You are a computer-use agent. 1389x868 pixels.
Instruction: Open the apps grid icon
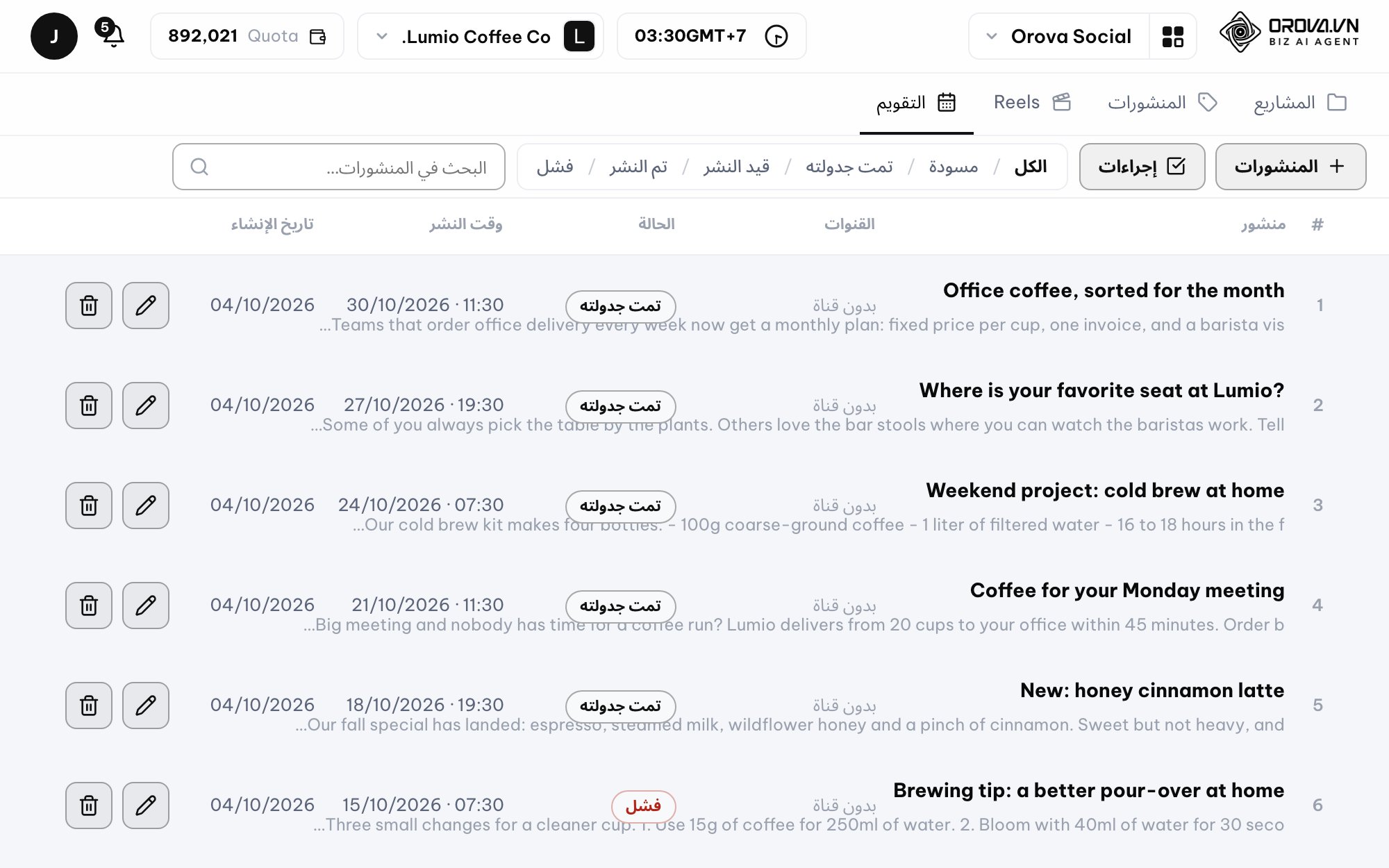[1173, 36]
